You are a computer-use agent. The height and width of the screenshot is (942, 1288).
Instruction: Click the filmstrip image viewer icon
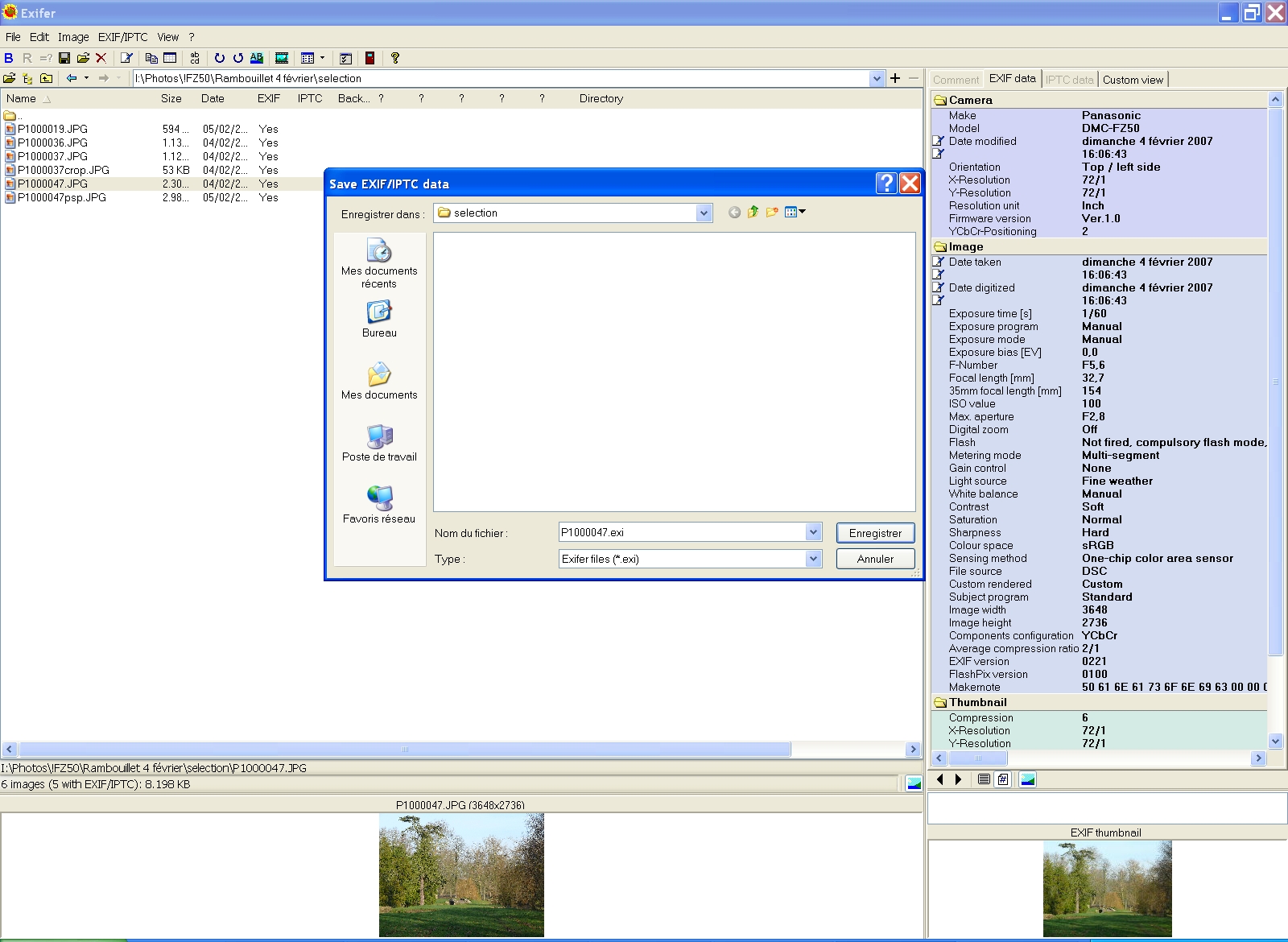pos(282,58)
